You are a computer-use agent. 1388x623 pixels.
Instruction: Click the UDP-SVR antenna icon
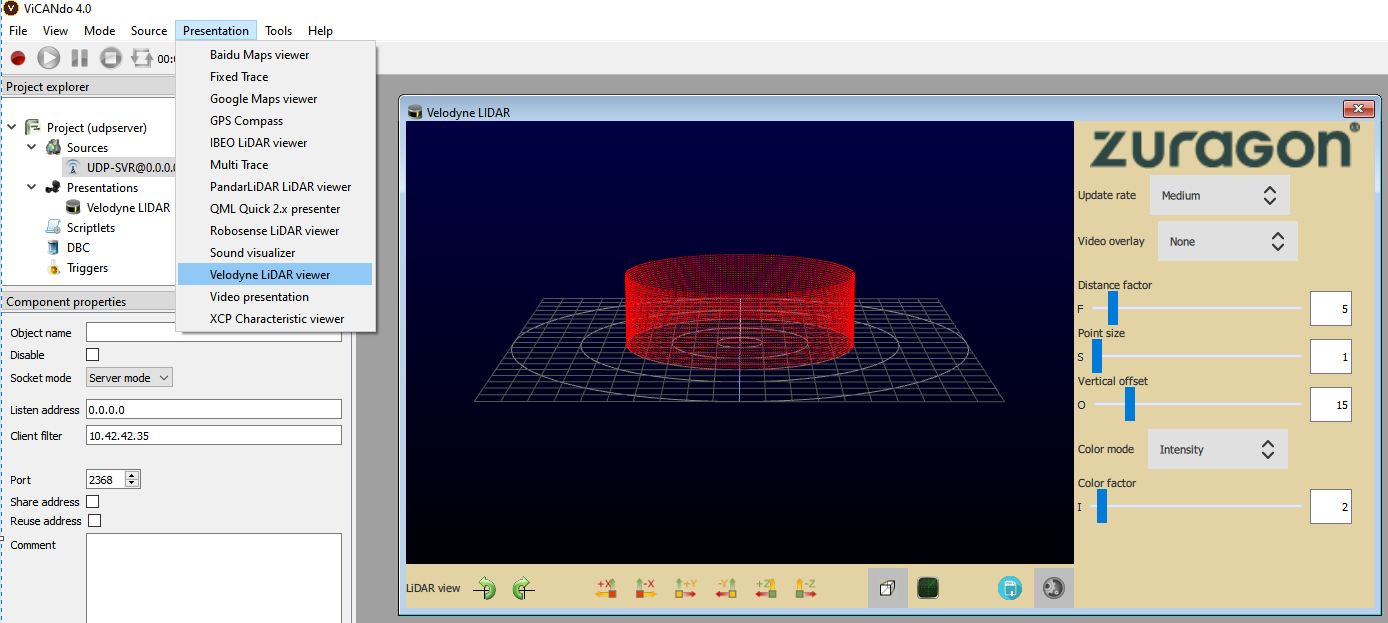[73, 167]
